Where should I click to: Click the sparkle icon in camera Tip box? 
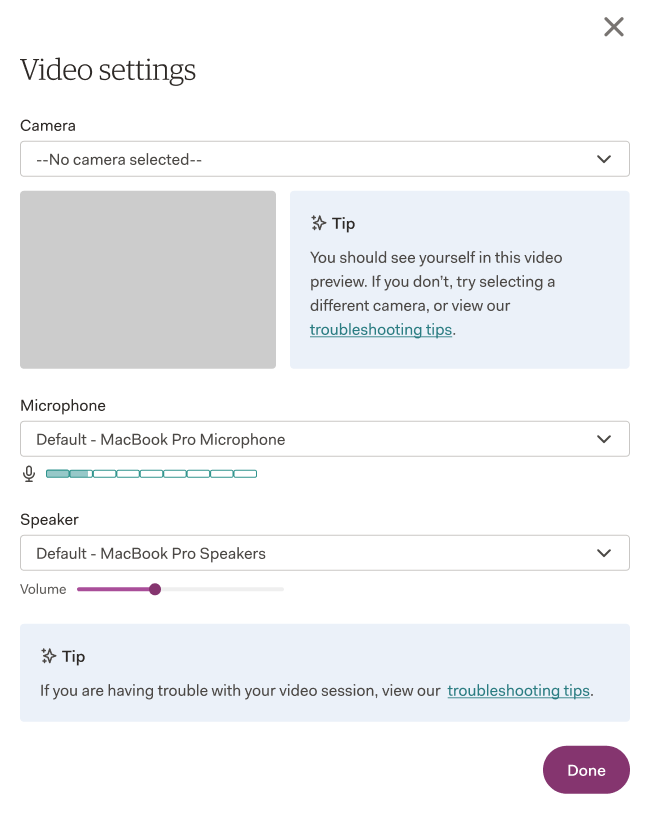(318, 223)
